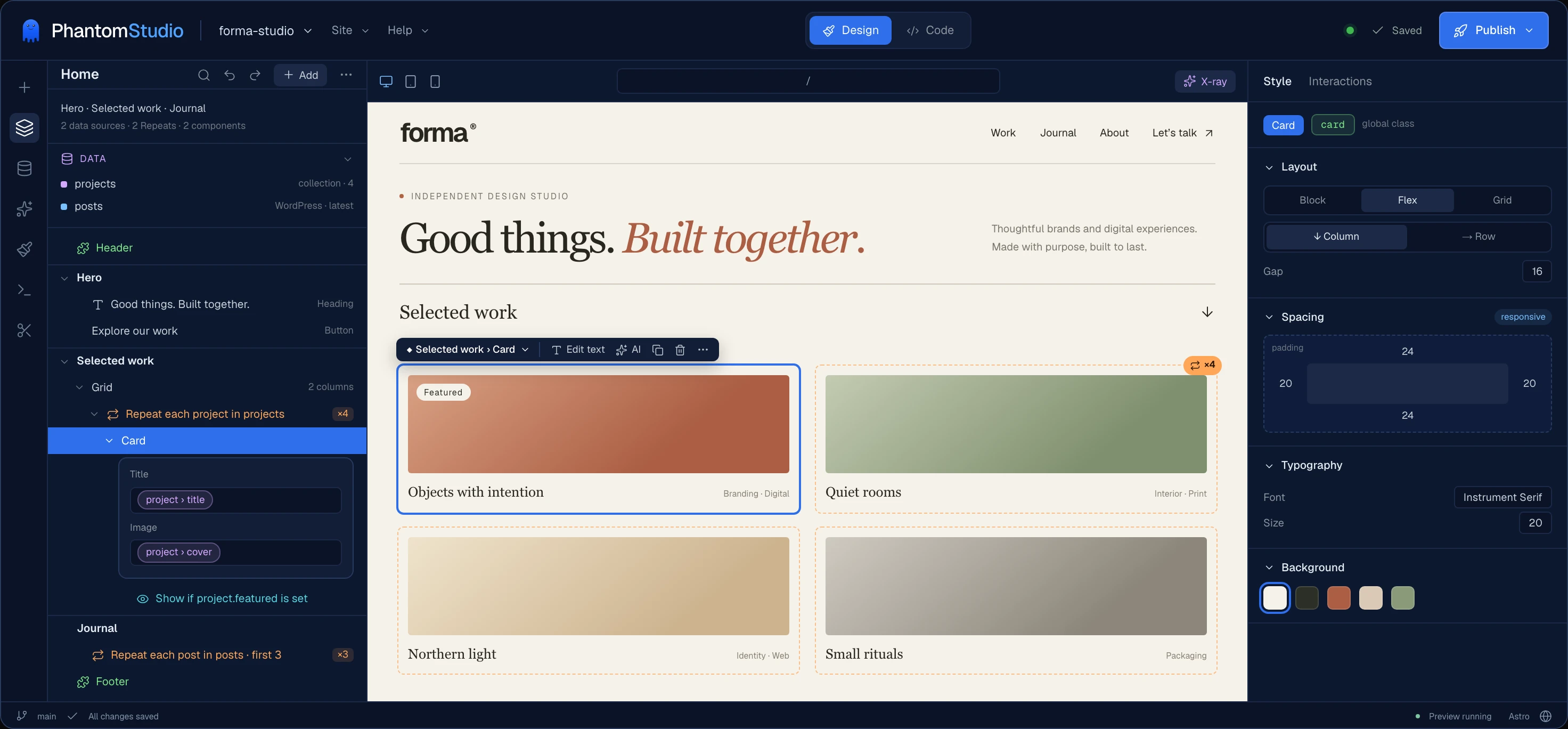Click Let's talk link
1568x729 pixels.
[1182, 133]
